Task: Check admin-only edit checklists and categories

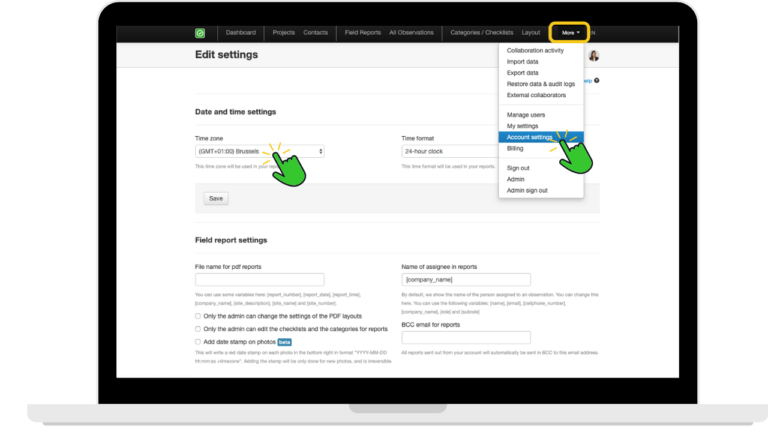Action: pos(198,329)
